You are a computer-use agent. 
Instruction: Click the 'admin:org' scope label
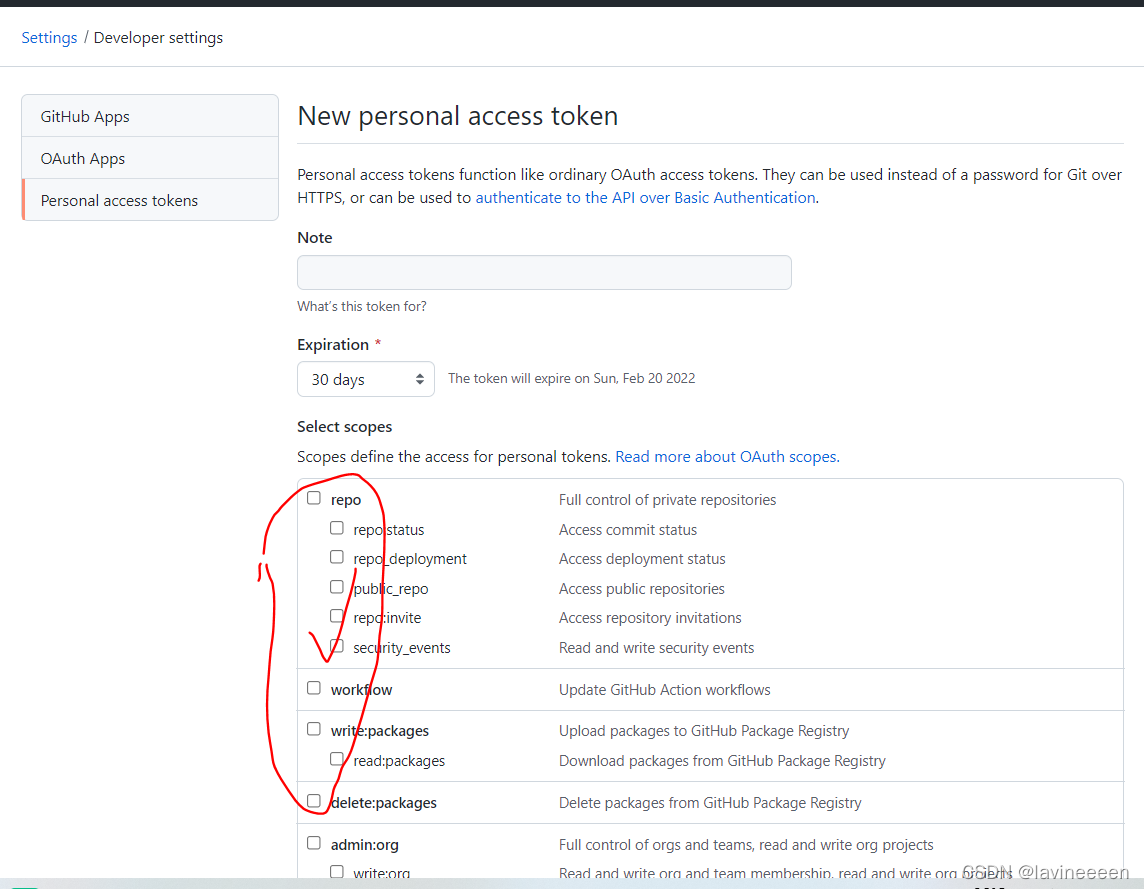point(364,844)
